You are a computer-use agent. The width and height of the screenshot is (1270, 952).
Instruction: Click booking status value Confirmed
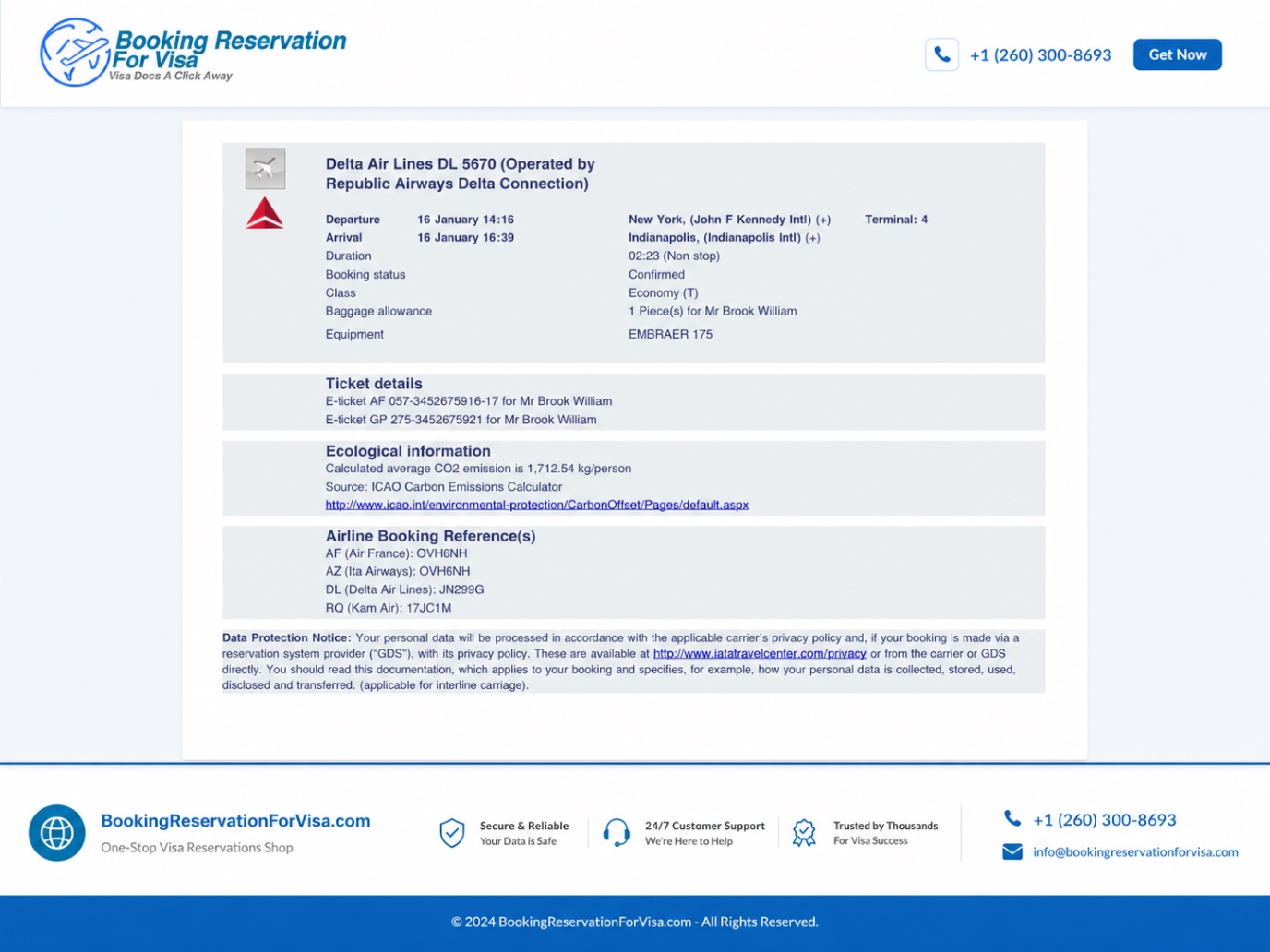point(656,275)
